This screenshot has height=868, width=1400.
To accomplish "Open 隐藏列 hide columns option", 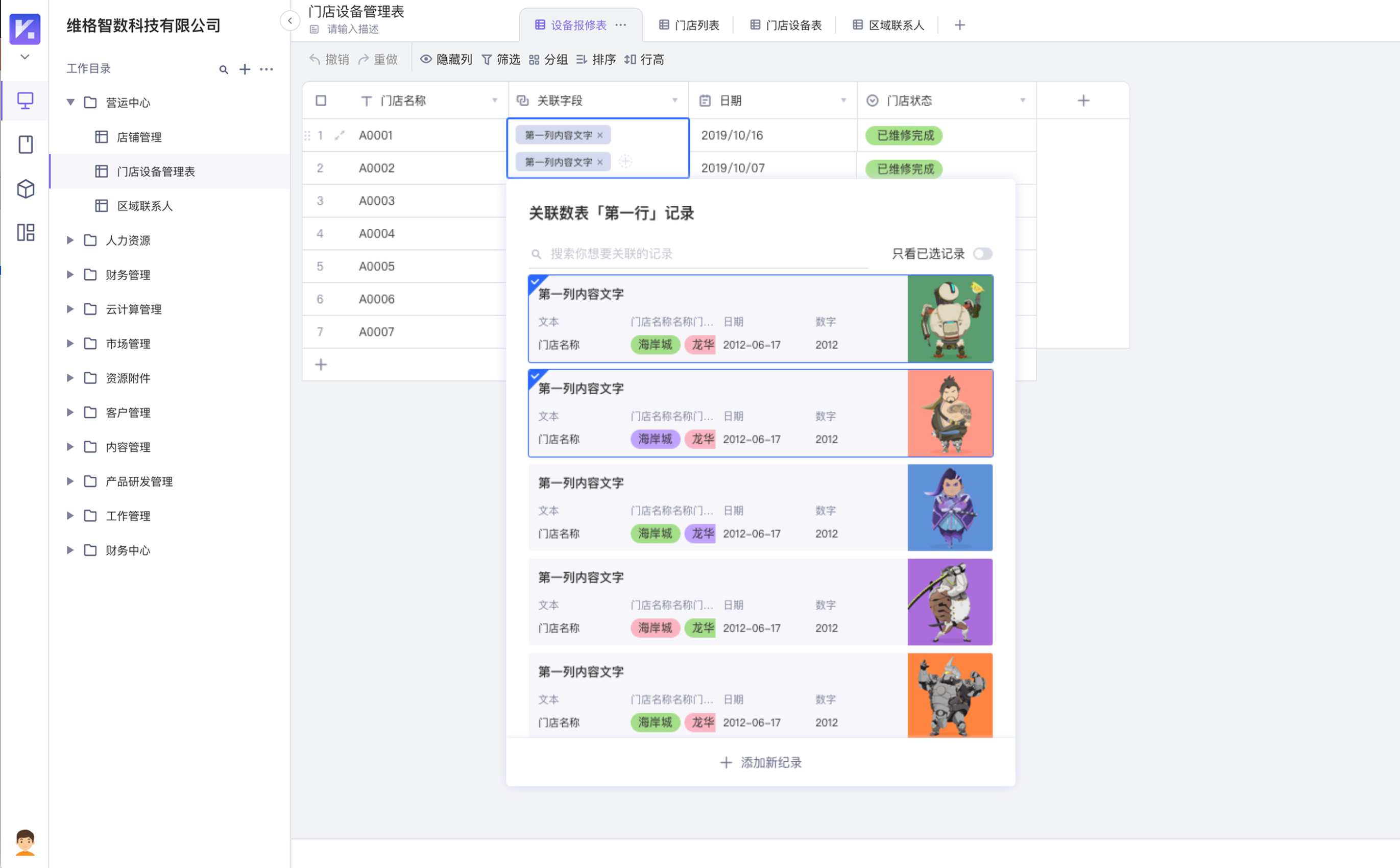I will click(446, 60).
